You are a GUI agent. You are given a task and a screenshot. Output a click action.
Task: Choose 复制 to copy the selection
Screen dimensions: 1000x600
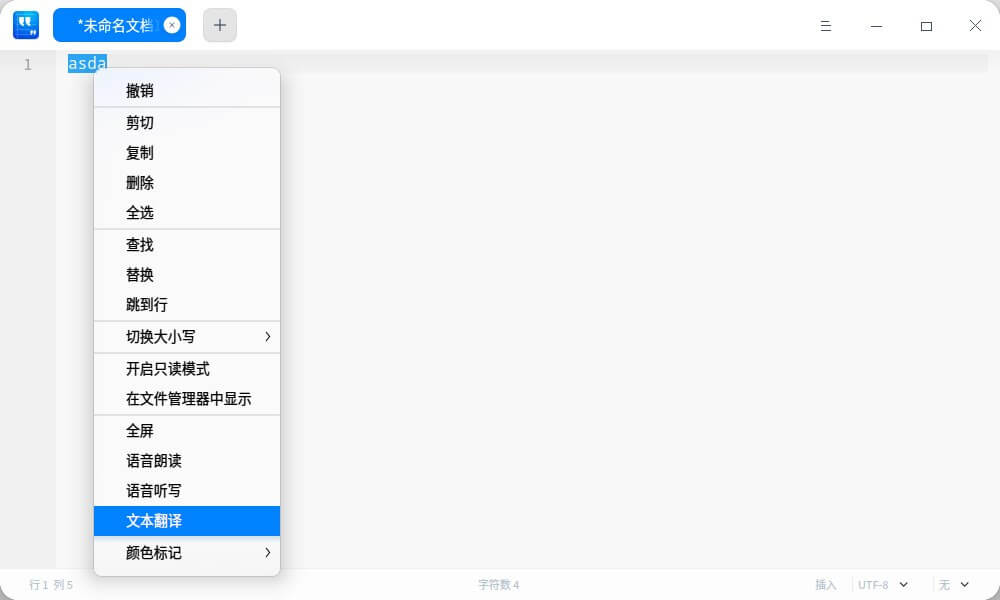pyautogui.click(x=140, y=152)
